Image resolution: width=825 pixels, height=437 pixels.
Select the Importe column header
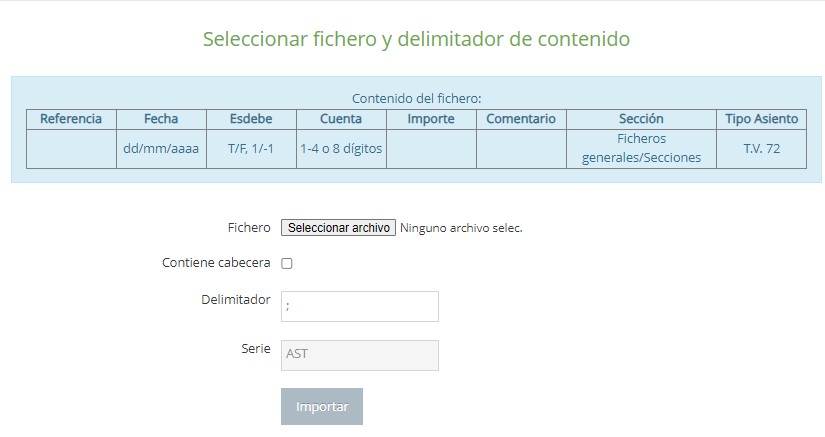click(431, 119)
